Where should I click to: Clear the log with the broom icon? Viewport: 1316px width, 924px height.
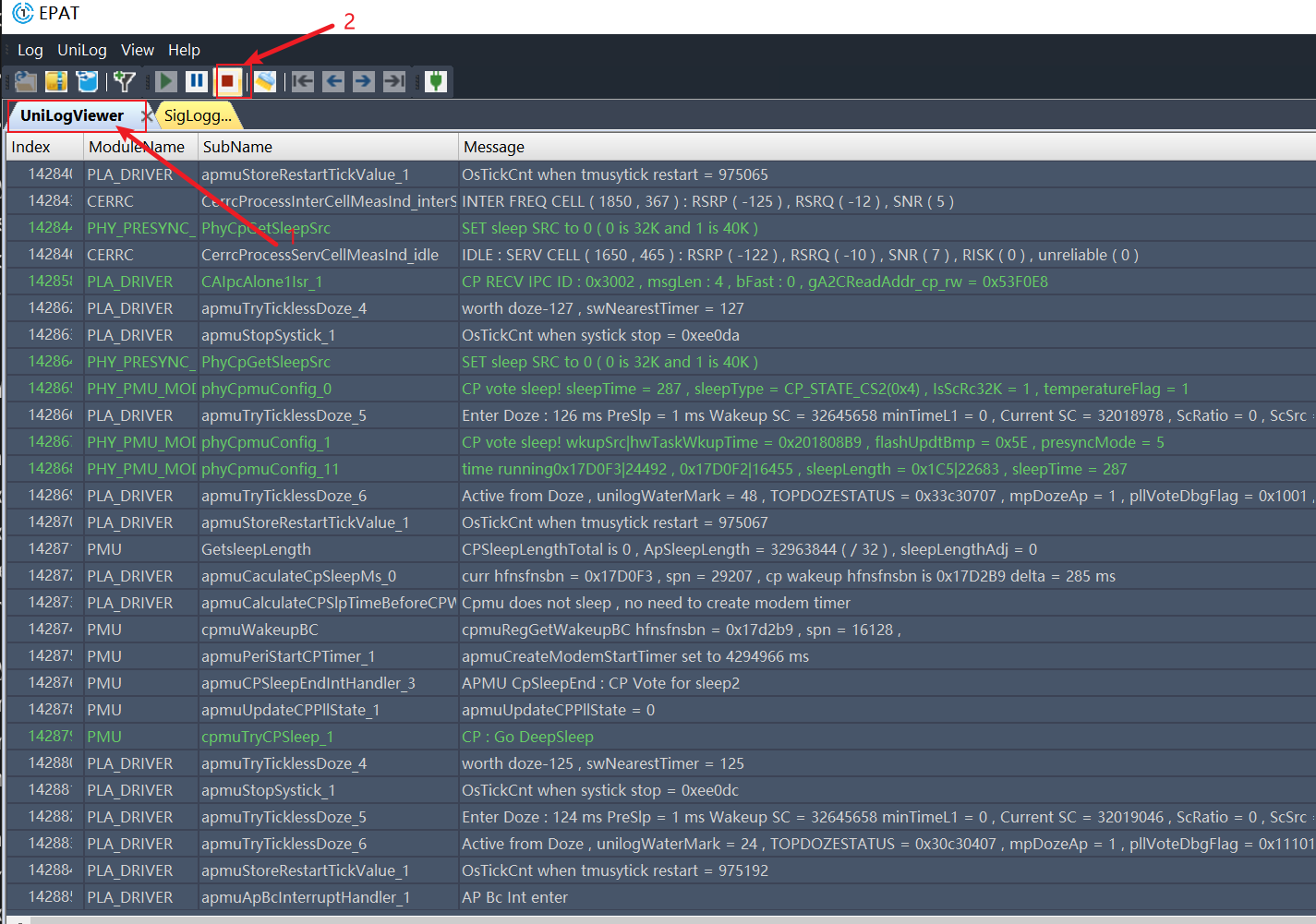(265, 81)
